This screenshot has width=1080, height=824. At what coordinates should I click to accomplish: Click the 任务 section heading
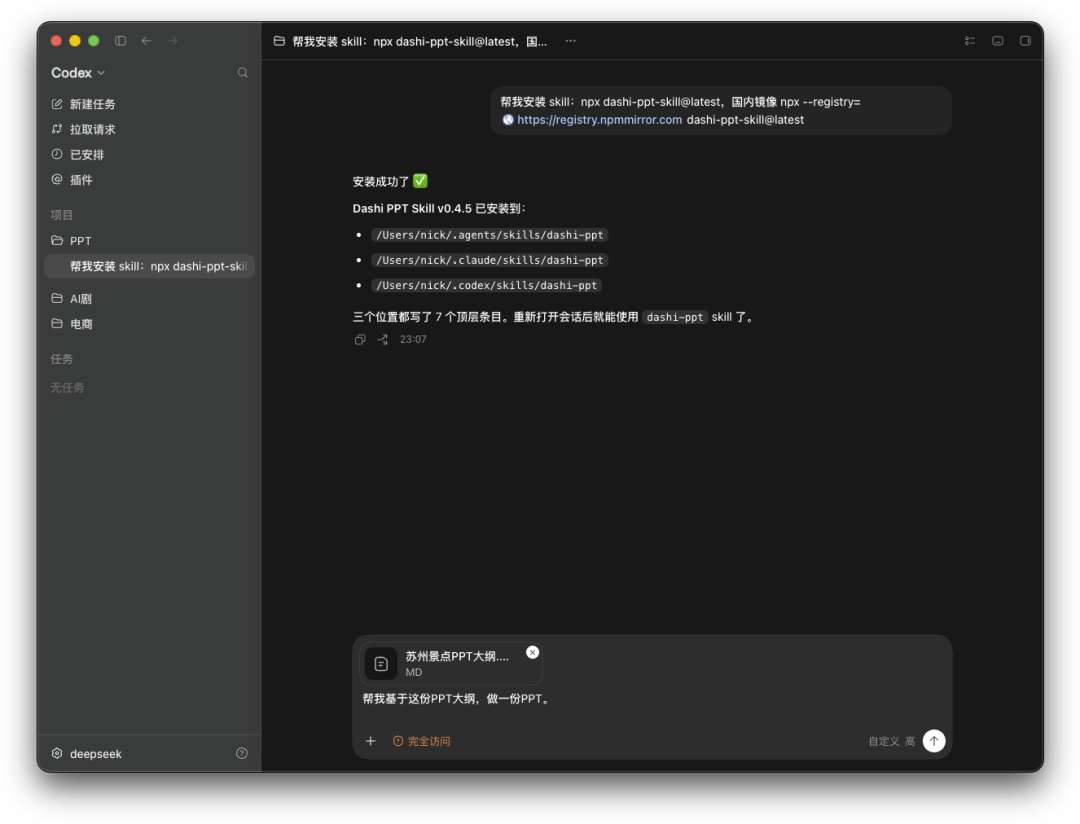[x=61, y=359]
